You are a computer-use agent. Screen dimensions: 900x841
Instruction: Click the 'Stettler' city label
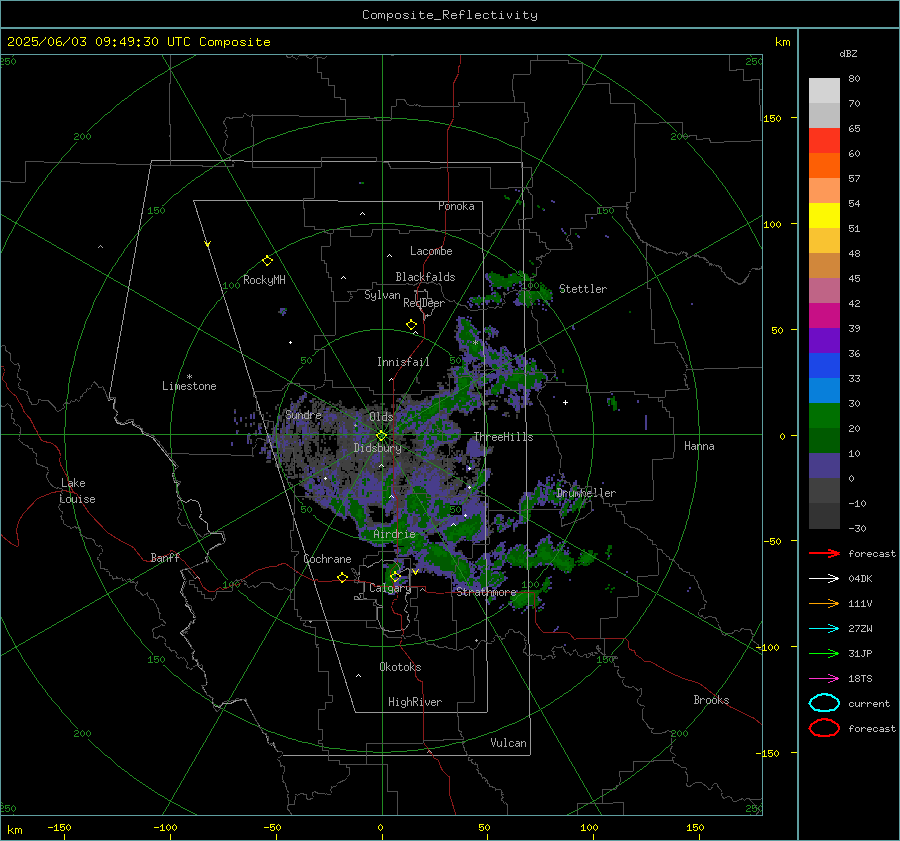click(583, 289)
